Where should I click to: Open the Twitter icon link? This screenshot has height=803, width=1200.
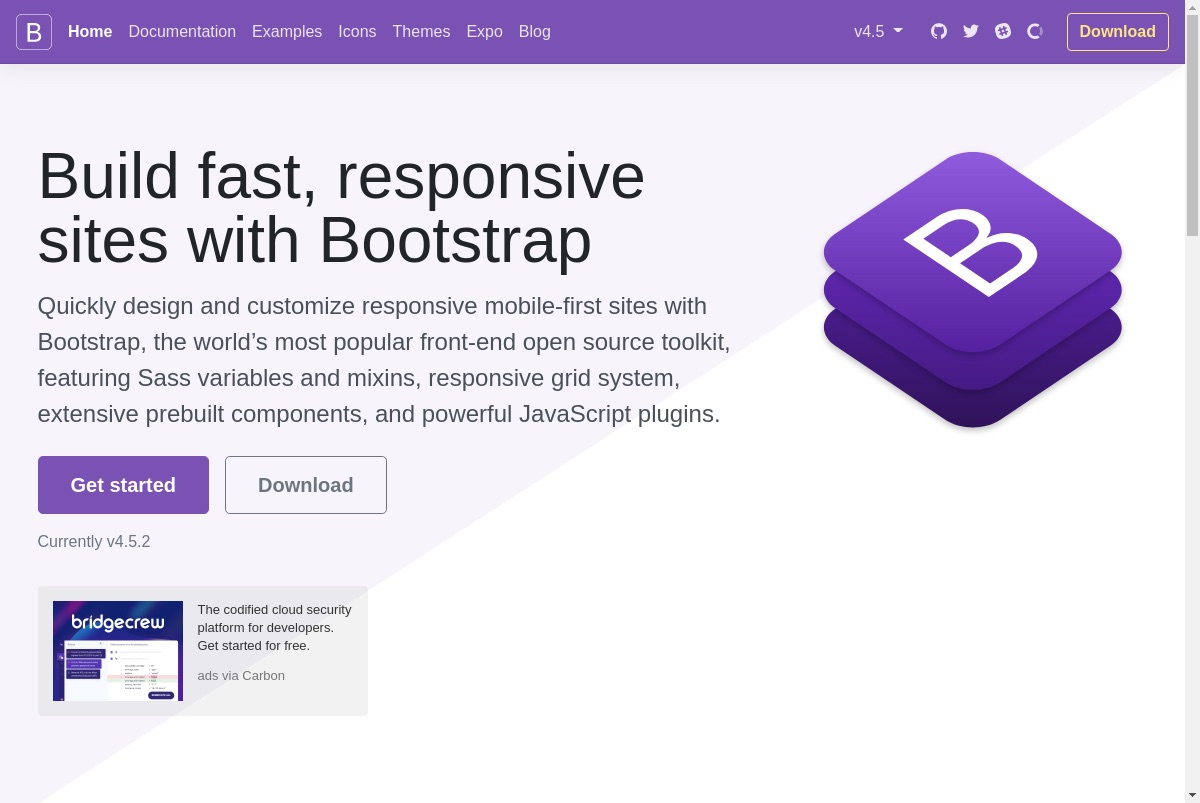point(971,31)
